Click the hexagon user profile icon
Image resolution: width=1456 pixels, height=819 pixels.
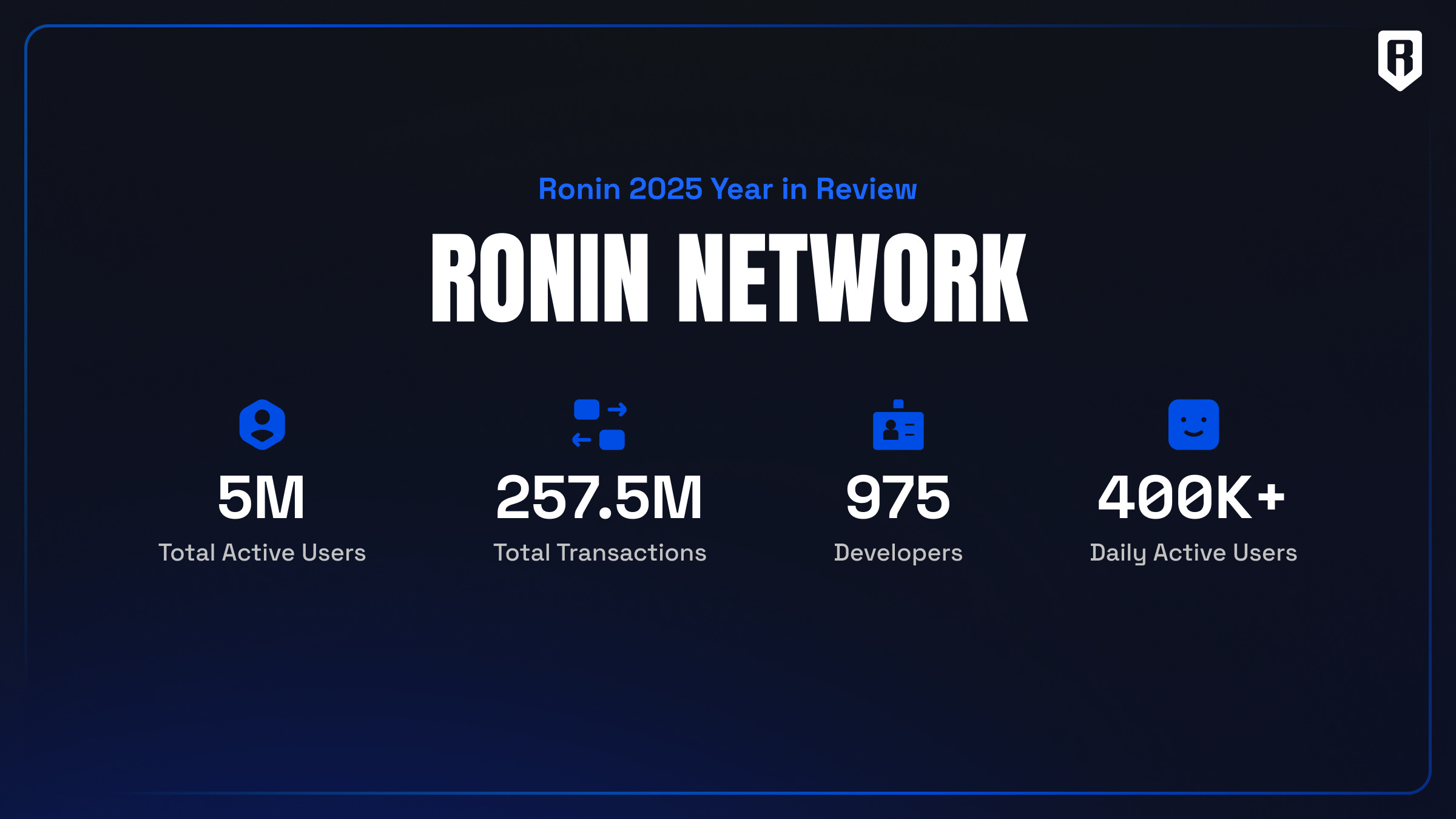[262, 425]
